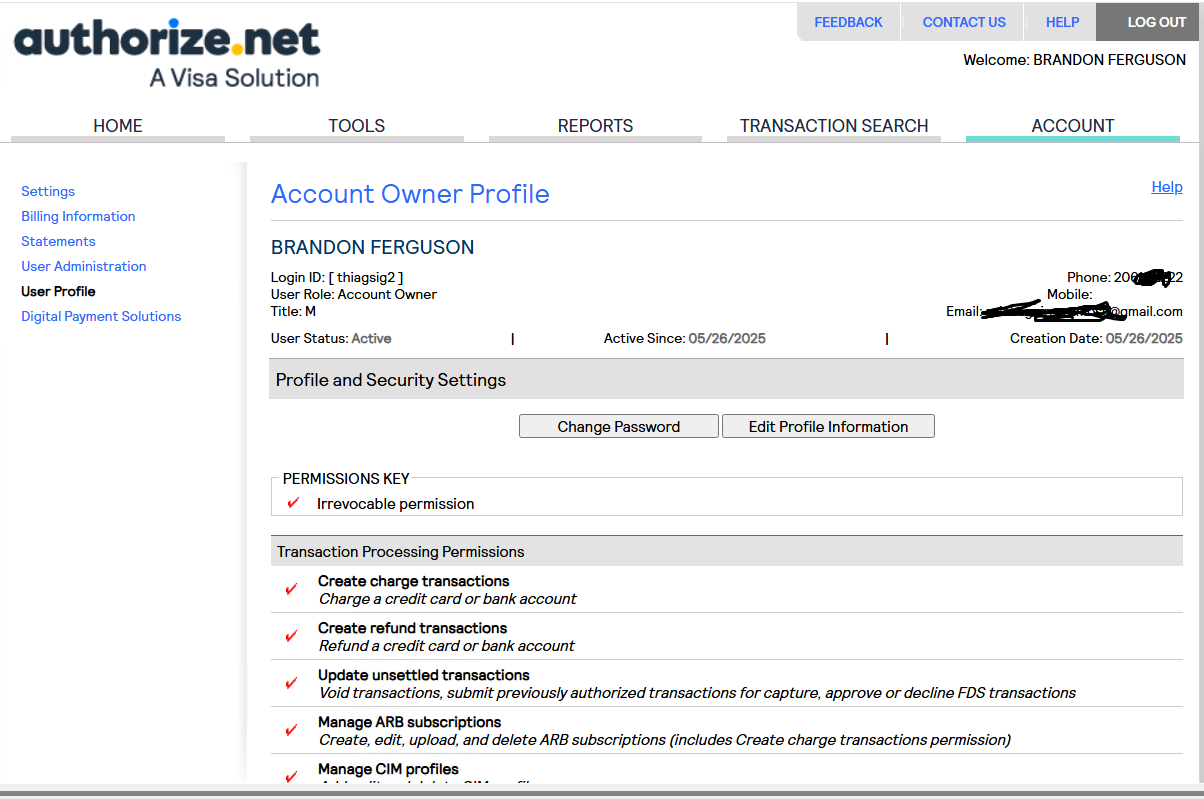
Task: Click the authorize.net logo
Action: coord(167,53)
